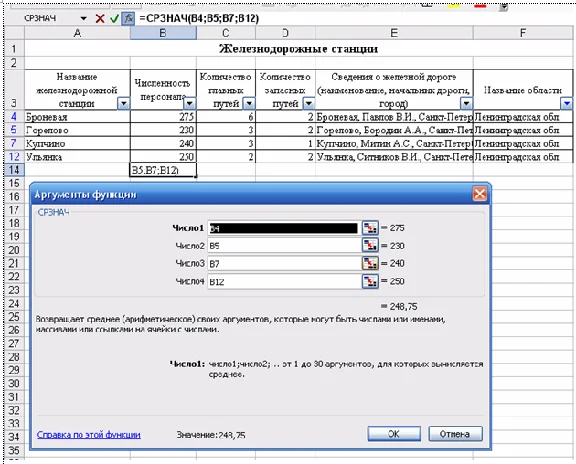
Task: Open filter dropdown for Количество главных путей
Action: pyautogui.click(x=249, y=104)
